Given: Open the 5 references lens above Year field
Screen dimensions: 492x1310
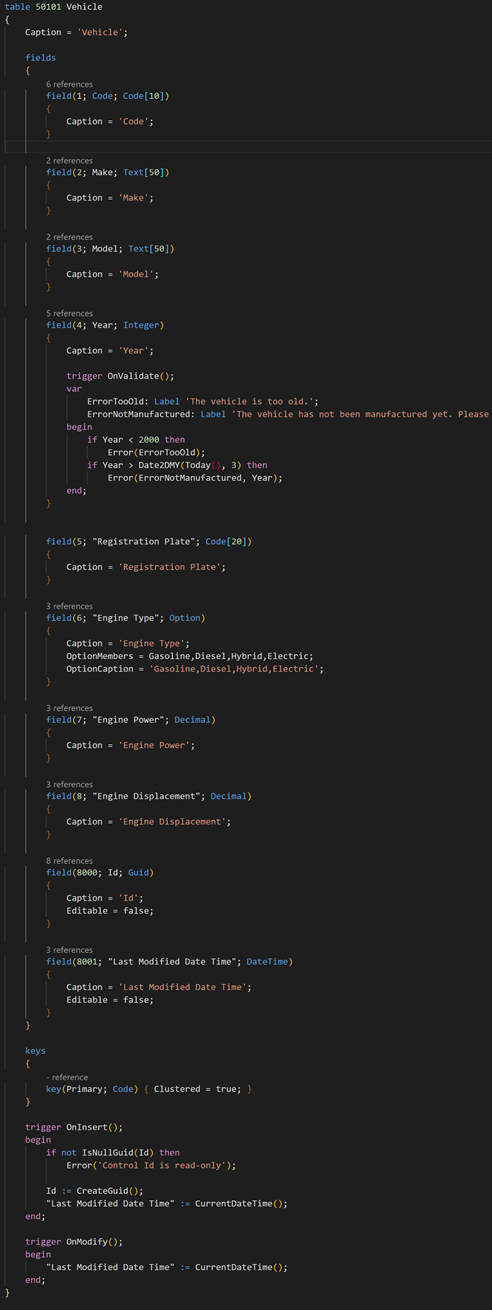Looking at the screenshot, I should click(x=69, y=313).
